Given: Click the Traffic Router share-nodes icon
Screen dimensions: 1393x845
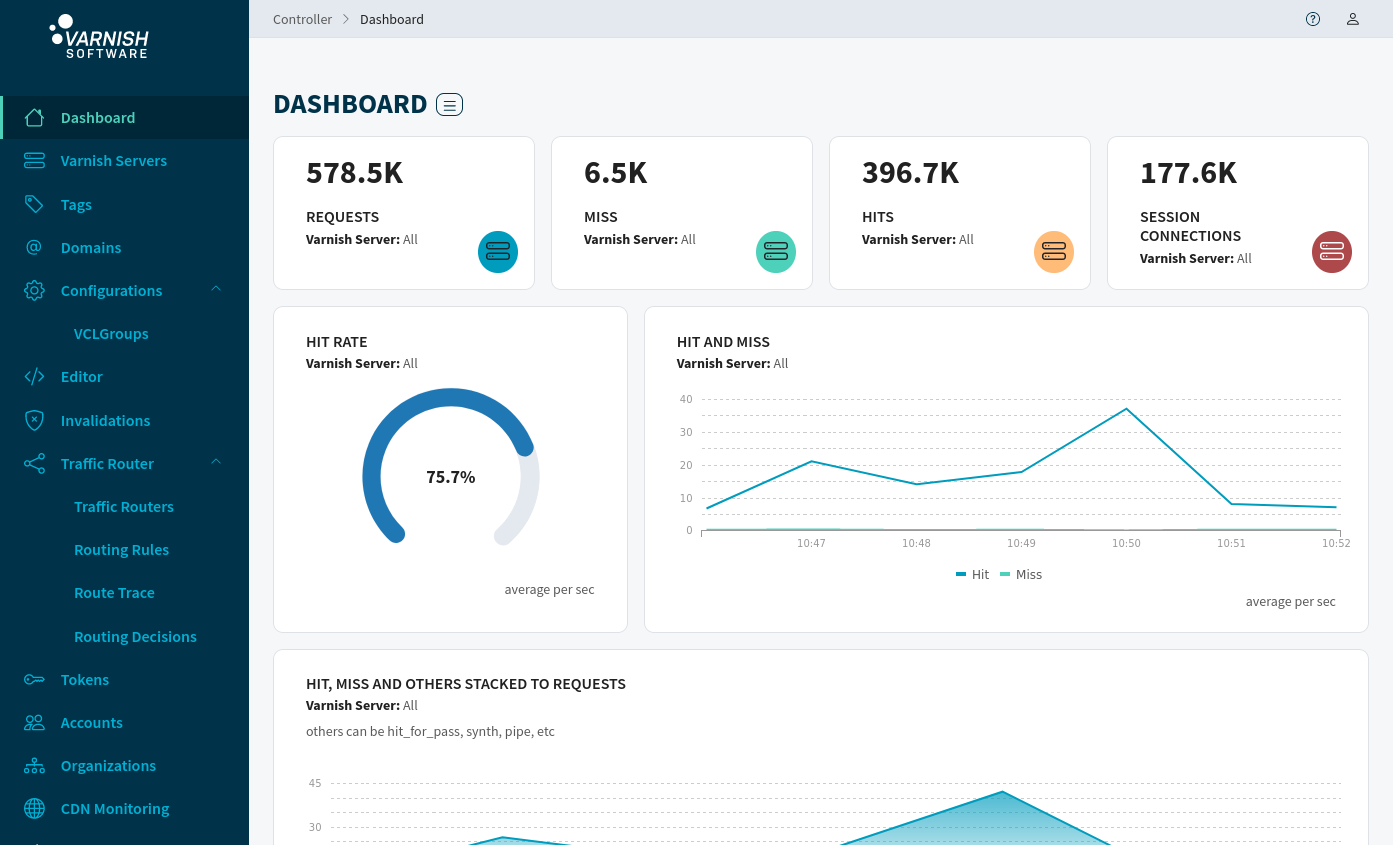Looking at the screenshot, I should tap(34, 464).
